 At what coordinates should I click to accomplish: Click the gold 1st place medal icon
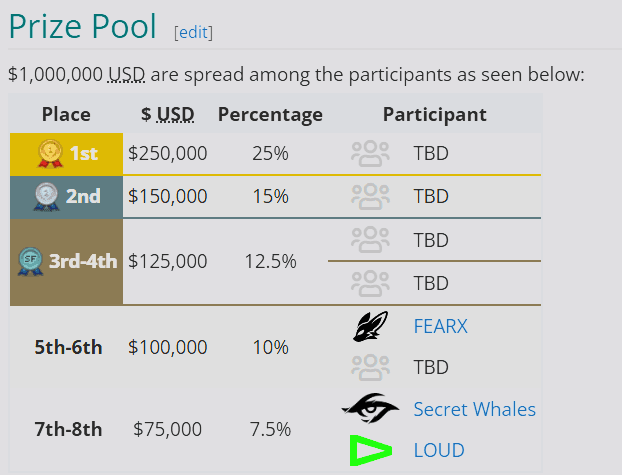tap(50, 154)
